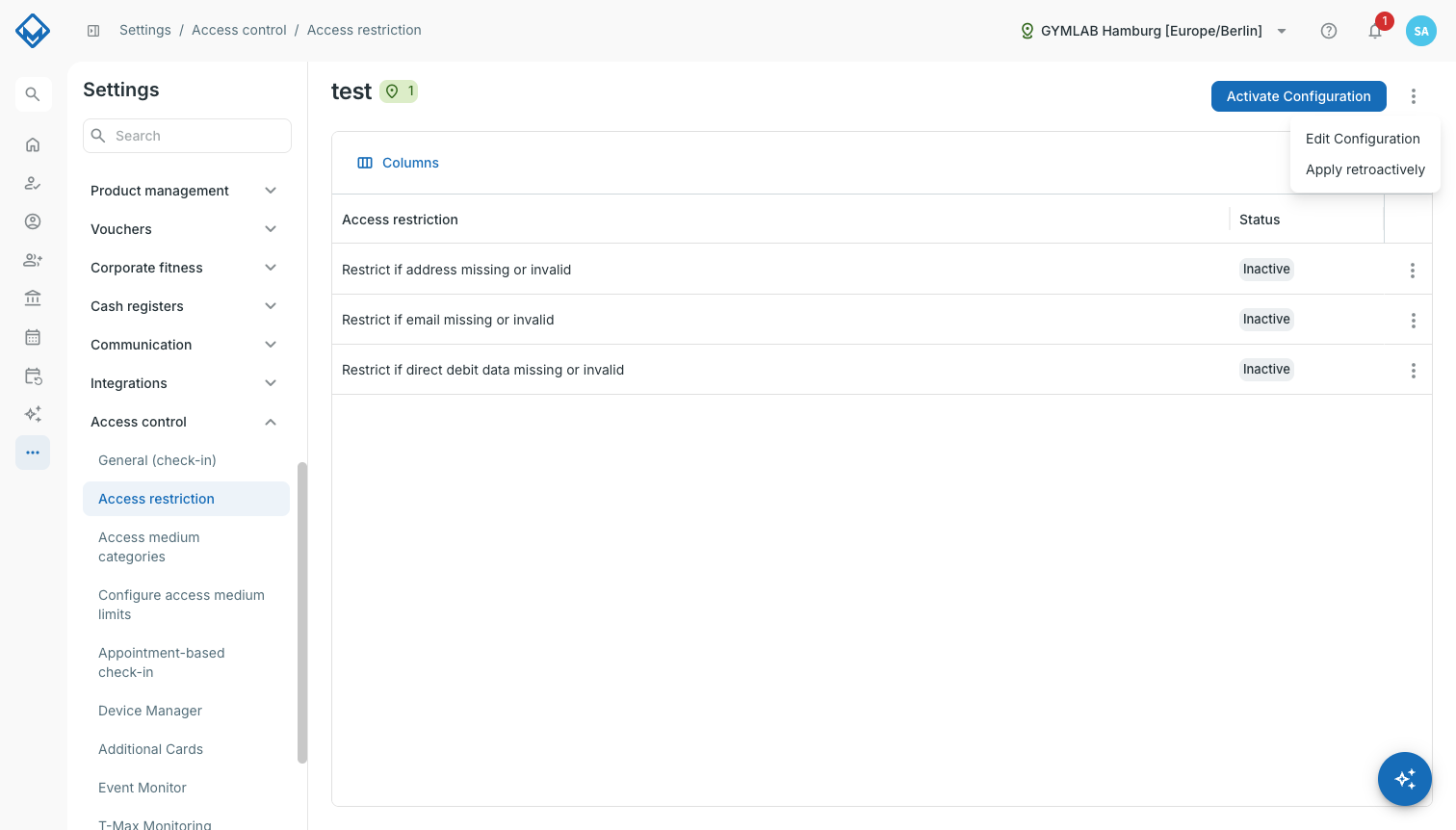This screenshot has width=1456, height=830.
Task: Click the Activate Configuration button
Action: point(1298,96)
